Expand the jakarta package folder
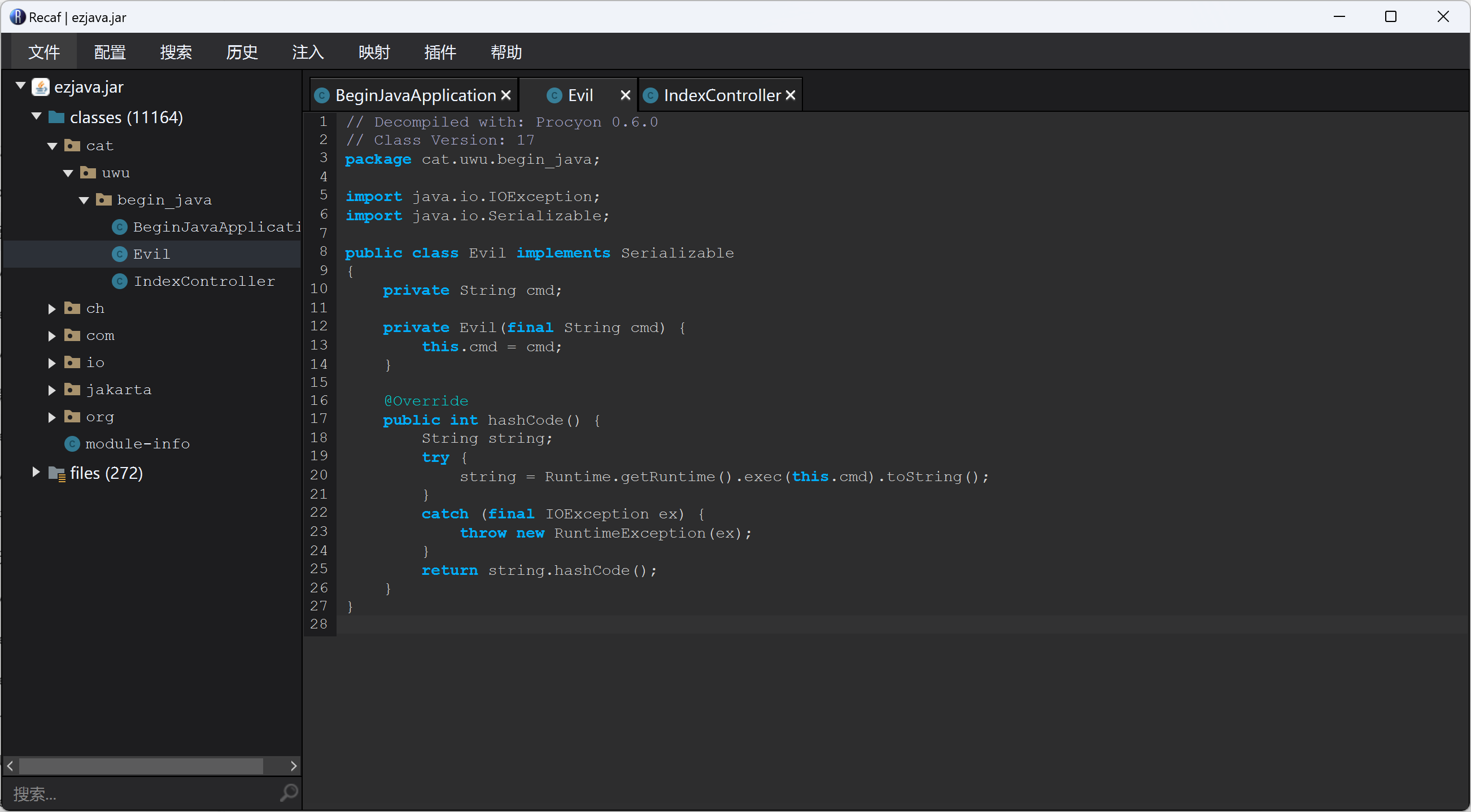 click(52, 390)
